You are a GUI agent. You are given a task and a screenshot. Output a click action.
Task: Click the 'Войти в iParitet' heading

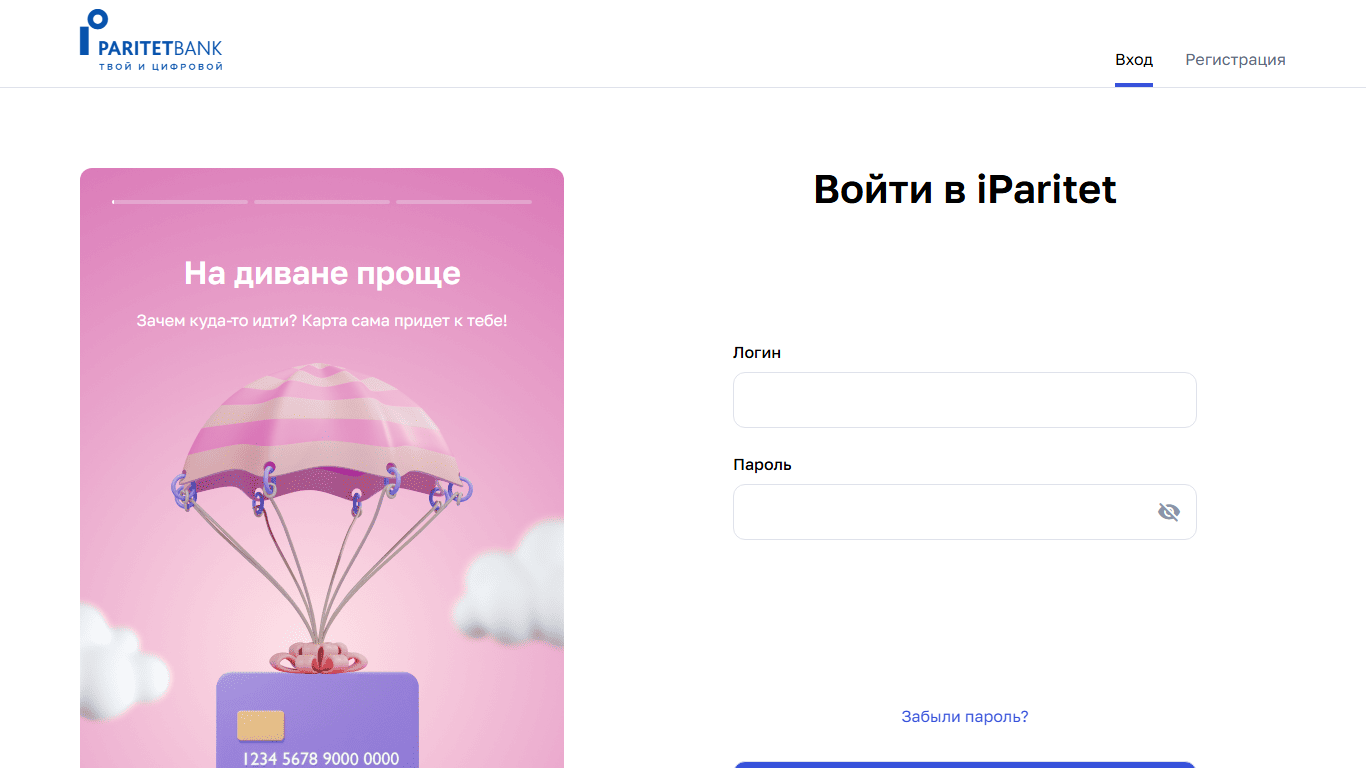[964, 189]
